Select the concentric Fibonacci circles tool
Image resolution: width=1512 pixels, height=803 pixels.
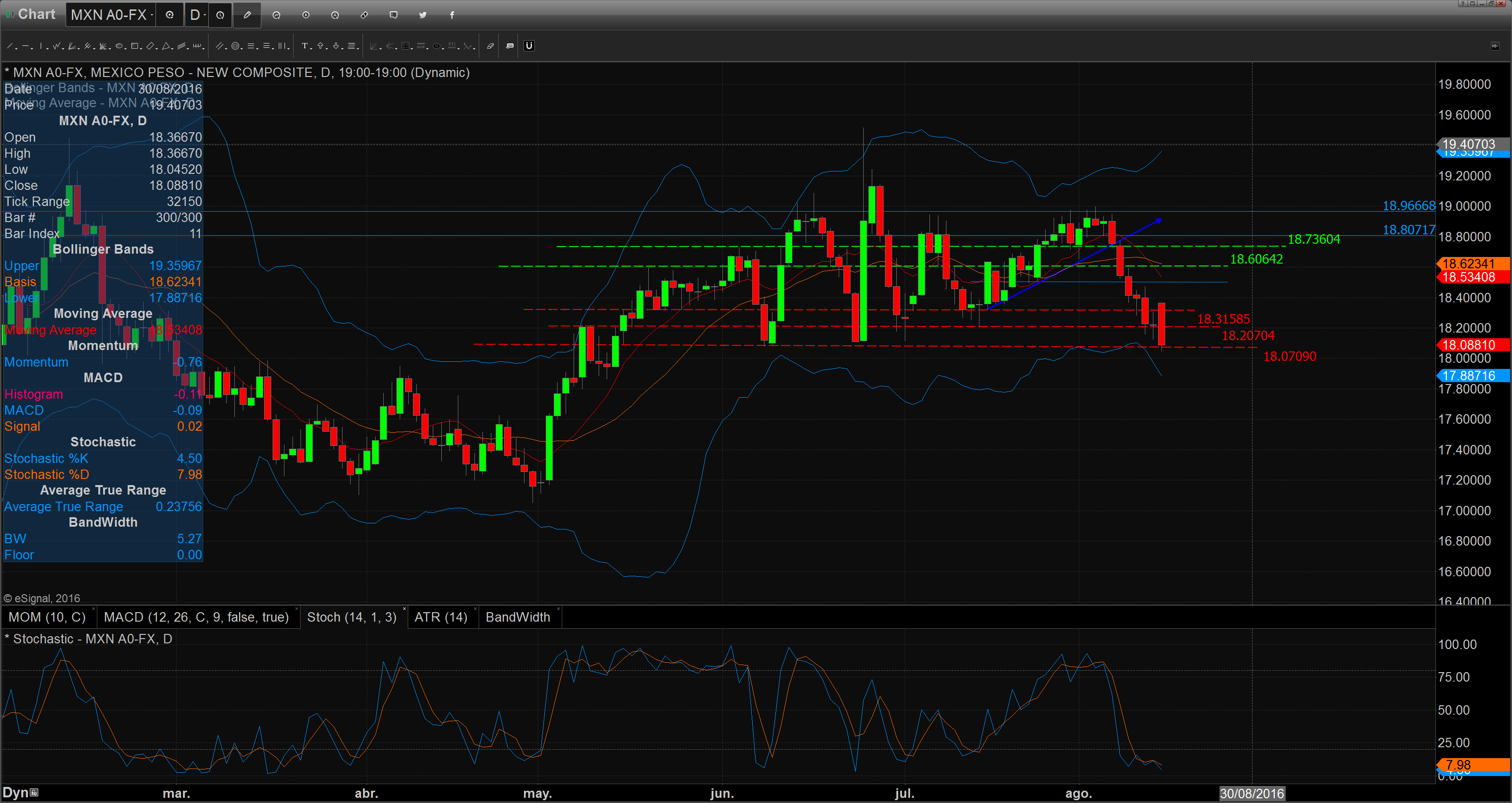point(235,46)
